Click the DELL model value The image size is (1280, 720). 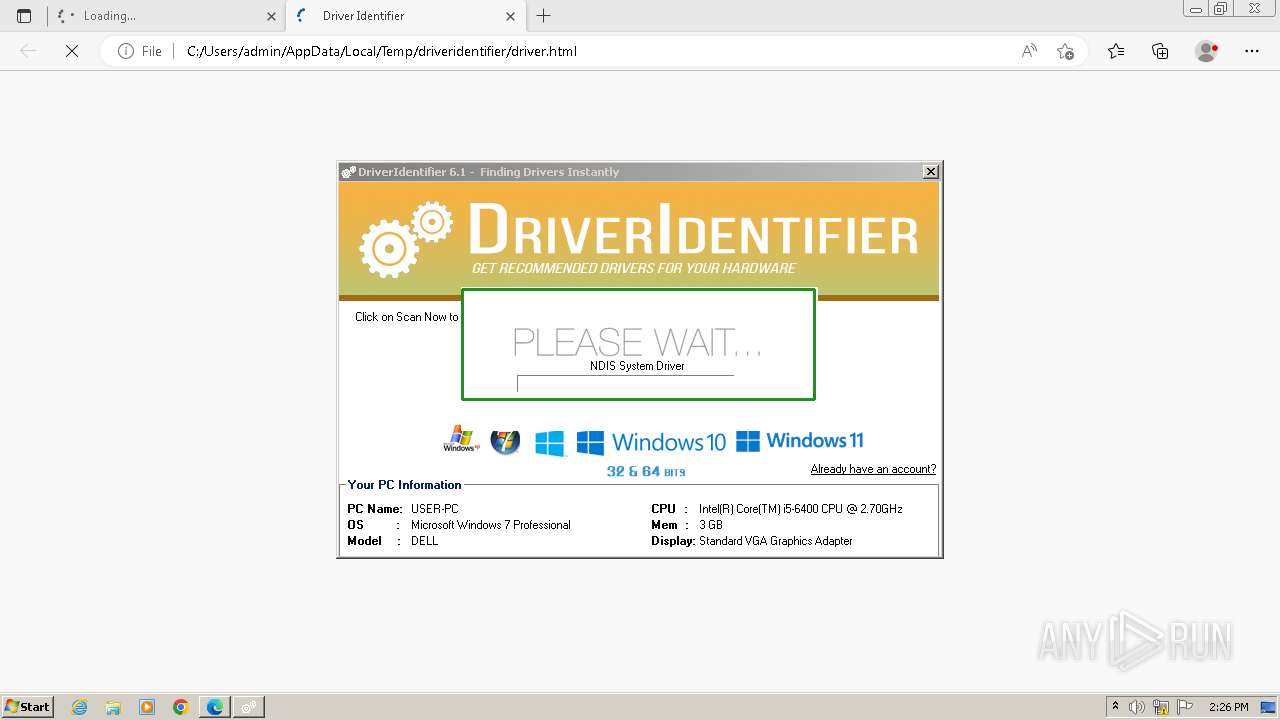pyautogui.click(x=424, y=541)
